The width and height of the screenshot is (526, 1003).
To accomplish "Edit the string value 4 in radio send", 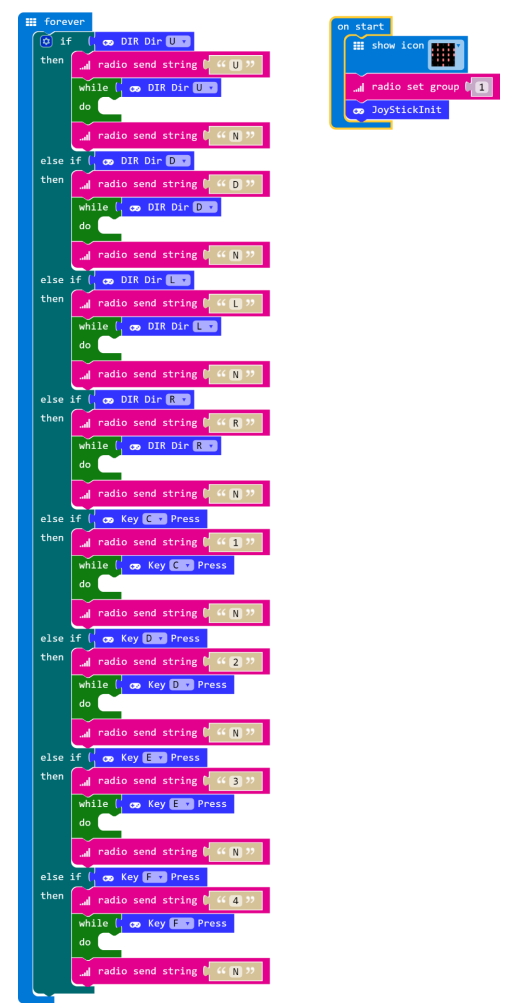I will pyautogui.click(x=235, y=900).
